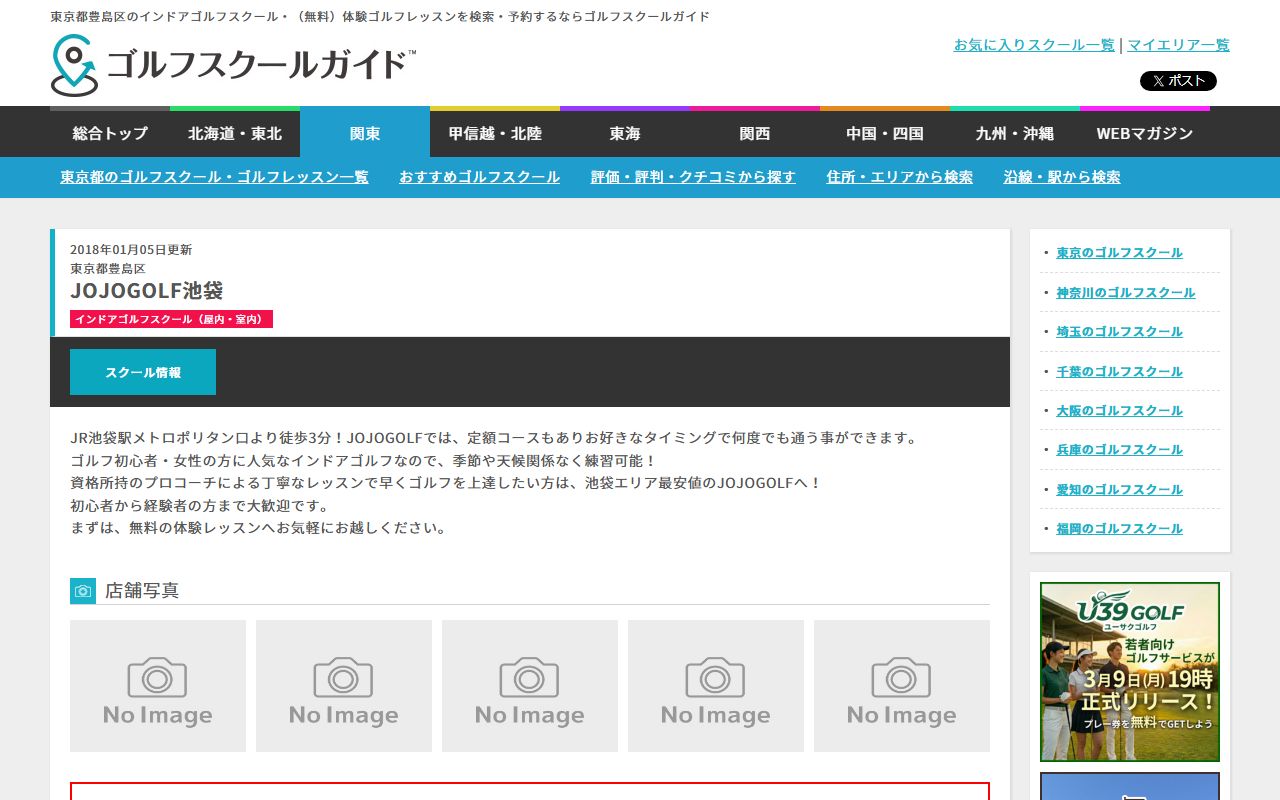Select the 甲信越・北陸 navigation tab
Screen dimensions: 1280x800
click(x=495, y=133)
